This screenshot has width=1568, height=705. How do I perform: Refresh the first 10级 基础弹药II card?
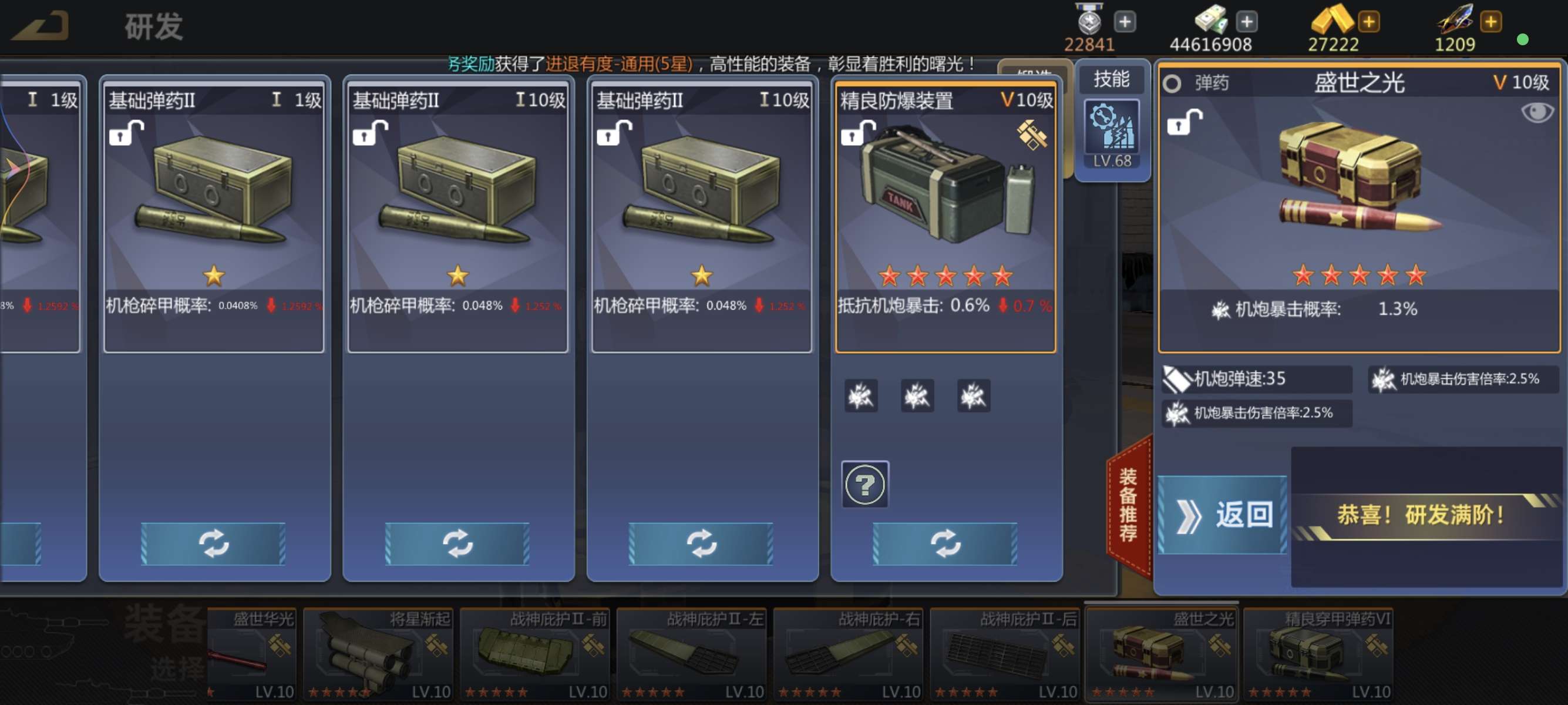[457, 543]
